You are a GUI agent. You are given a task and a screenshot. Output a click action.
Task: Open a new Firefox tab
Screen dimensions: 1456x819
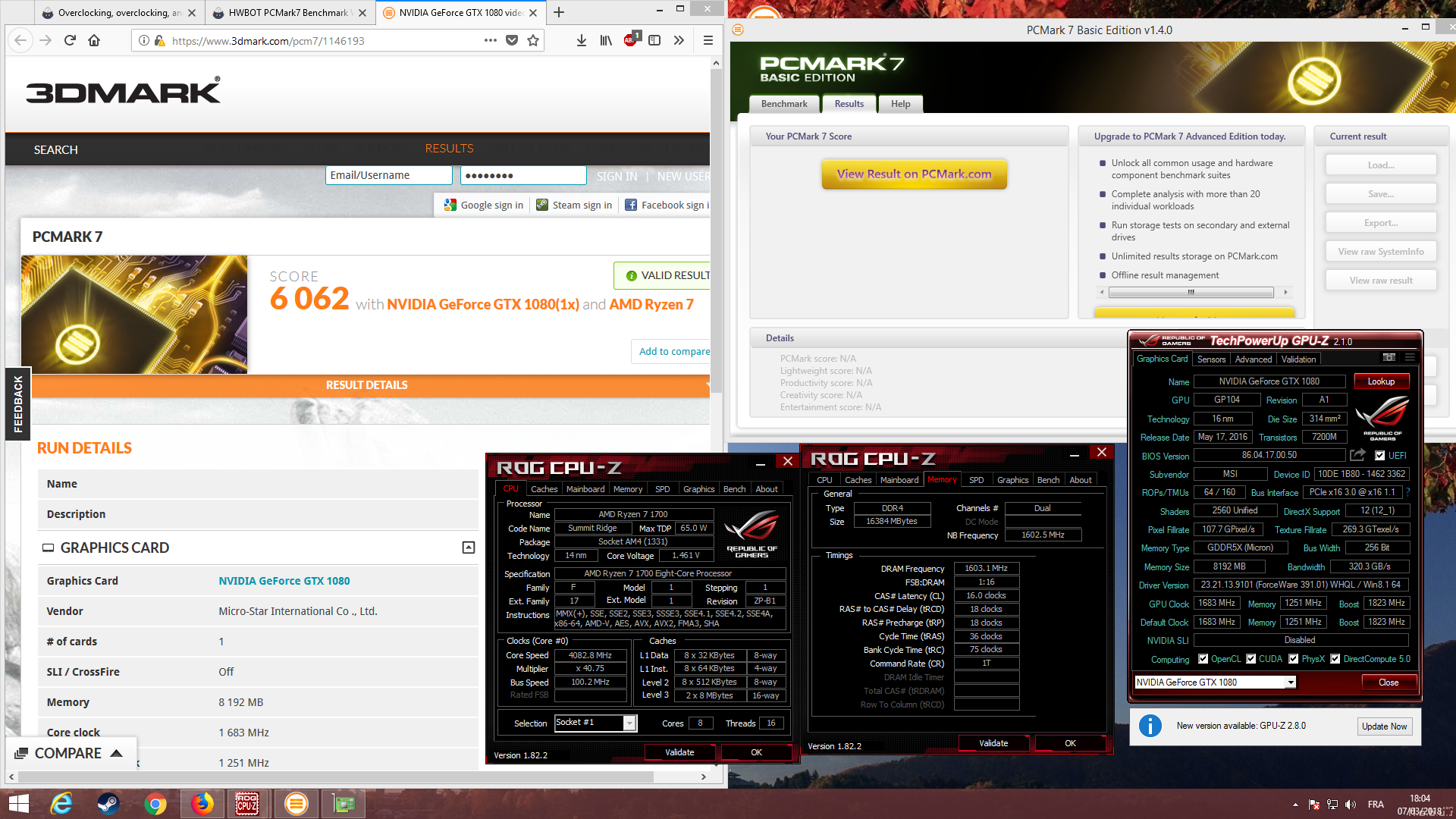[x=559, y=12]
